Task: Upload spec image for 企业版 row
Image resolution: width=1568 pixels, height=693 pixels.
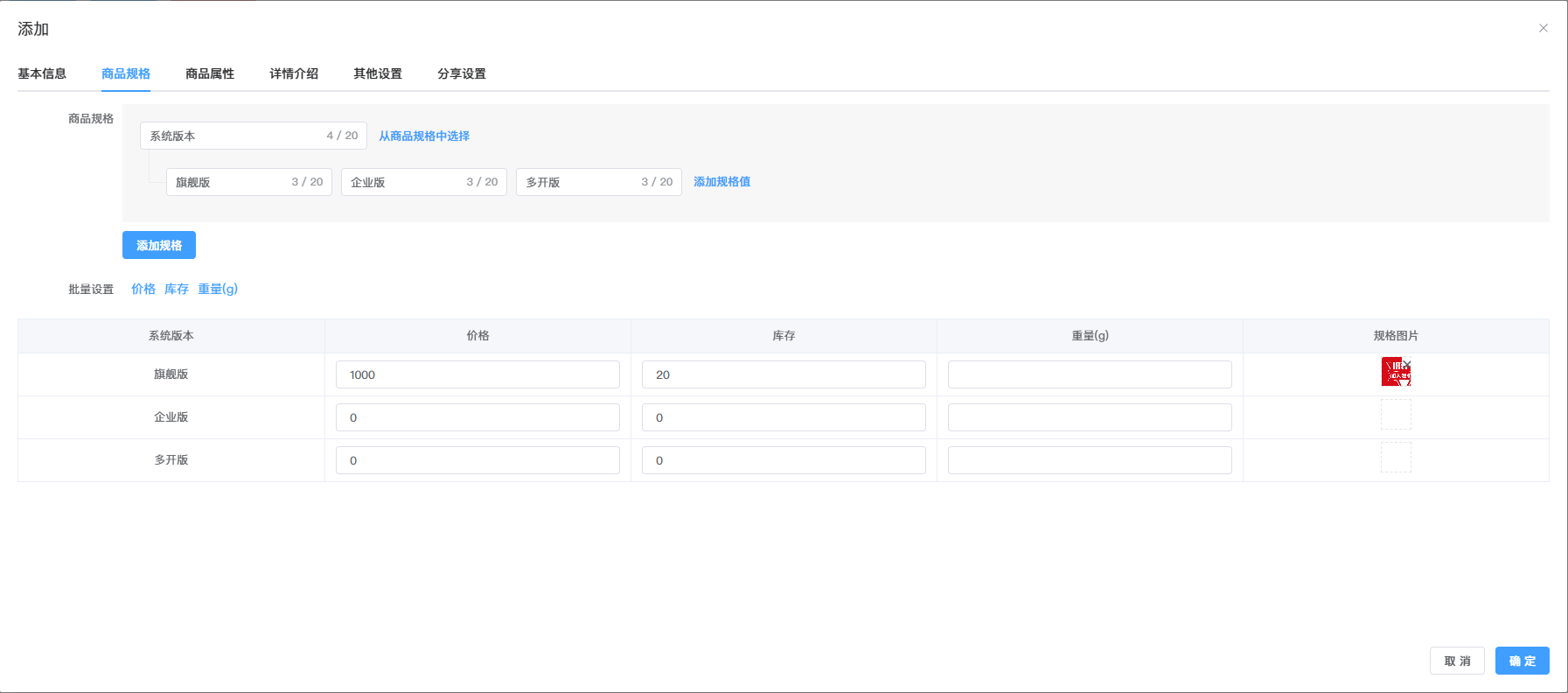Action: (x=1396, y=415)
